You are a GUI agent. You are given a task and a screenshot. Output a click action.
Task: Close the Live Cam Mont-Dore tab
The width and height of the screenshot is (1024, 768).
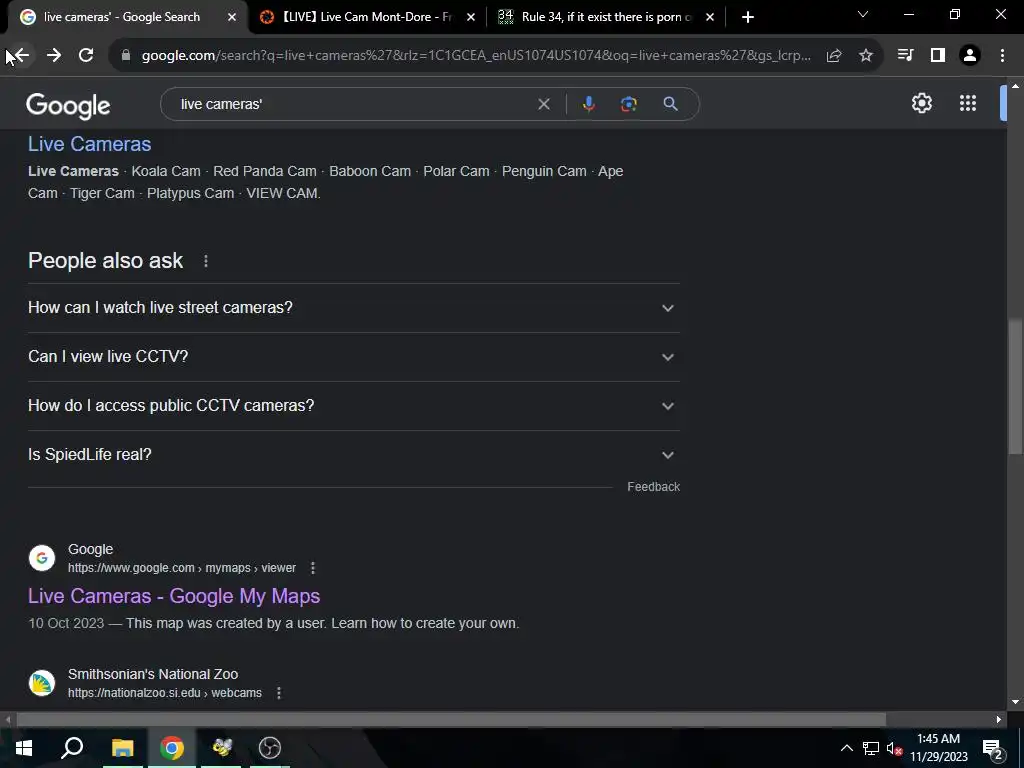click(471, 18)
